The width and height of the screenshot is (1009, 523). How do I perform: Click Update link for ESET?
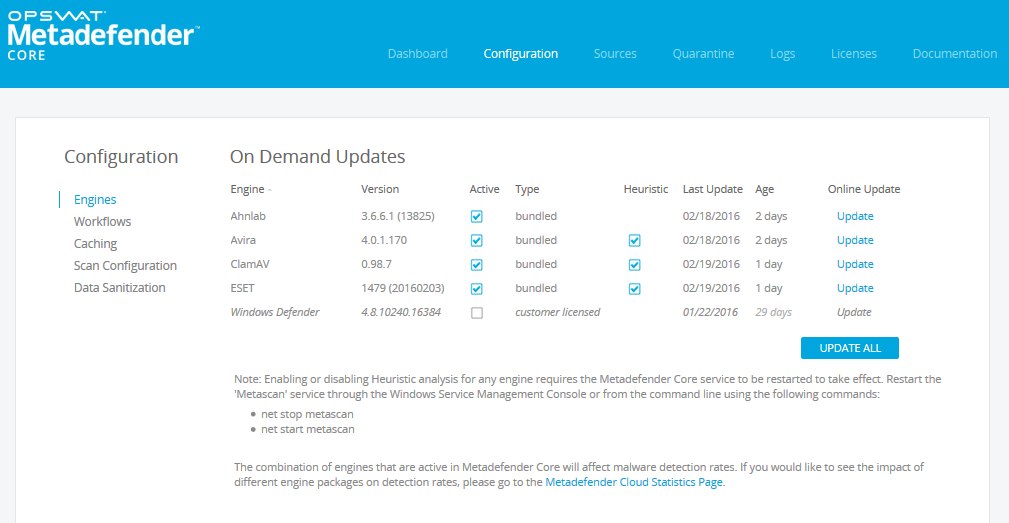tap(855, 288)
